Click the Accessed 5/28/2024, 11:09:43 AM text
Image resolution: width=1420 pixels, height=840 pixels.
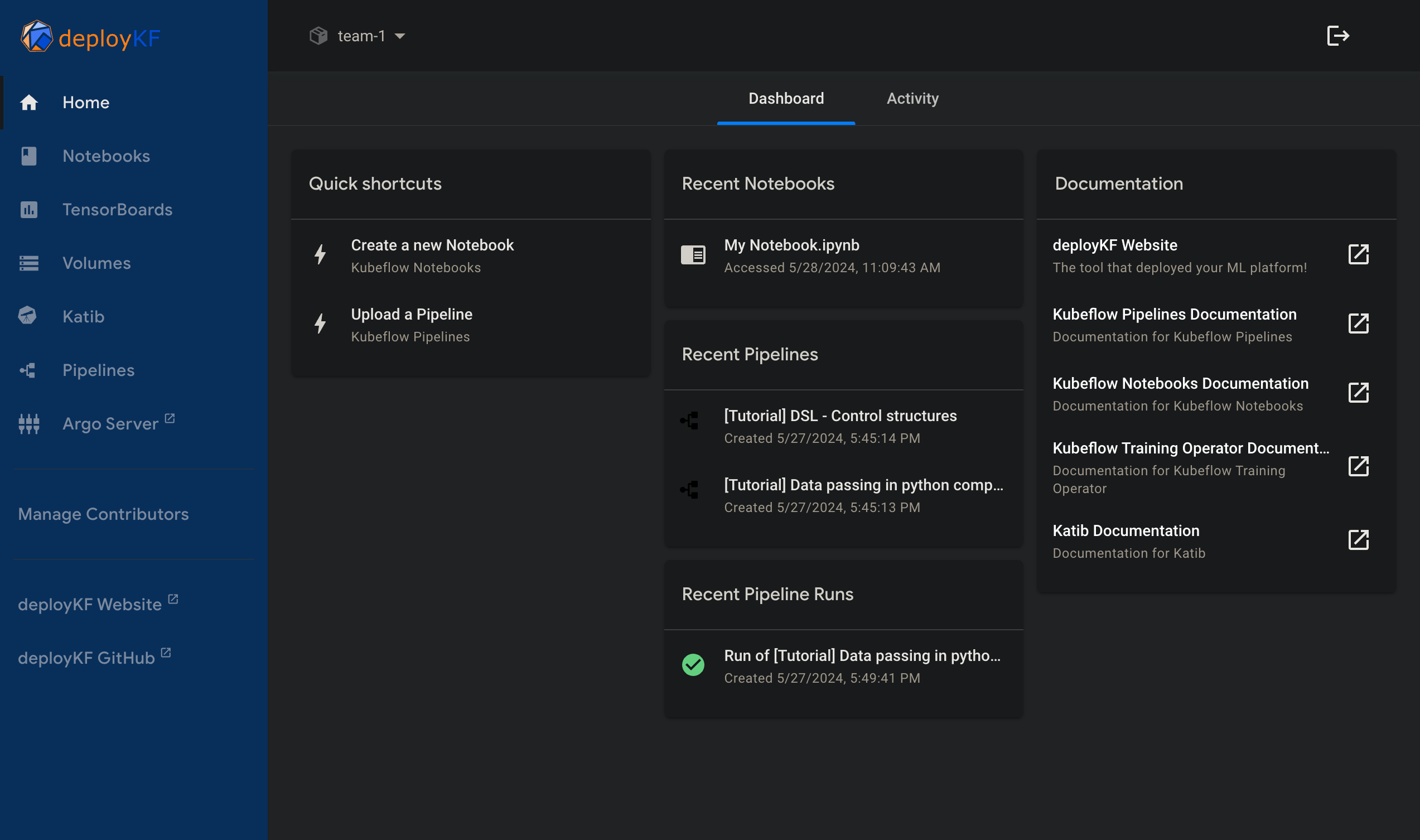pyautogui.click(x=832, y=267)
